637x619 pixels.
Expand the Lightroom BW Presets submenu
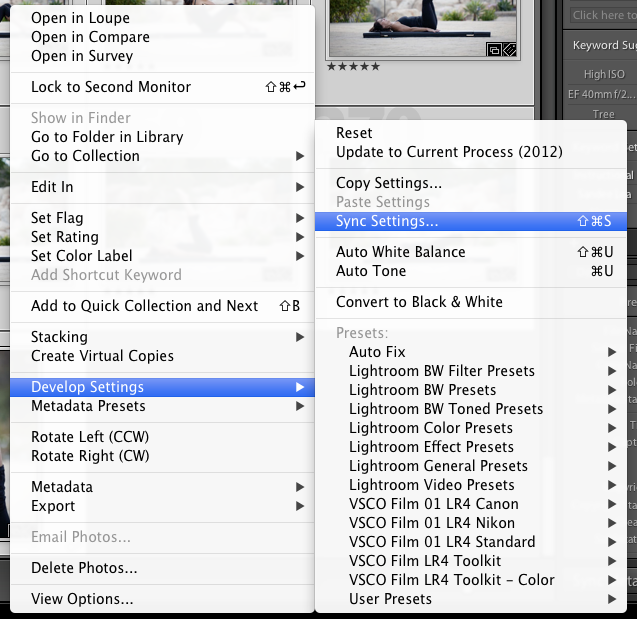422,390
